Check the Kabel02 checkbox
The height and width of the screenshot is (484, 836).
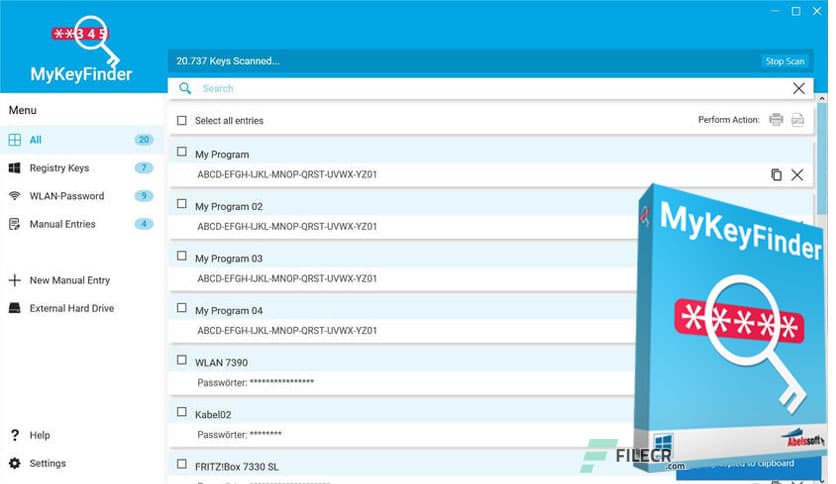click(x=182, y=412)
